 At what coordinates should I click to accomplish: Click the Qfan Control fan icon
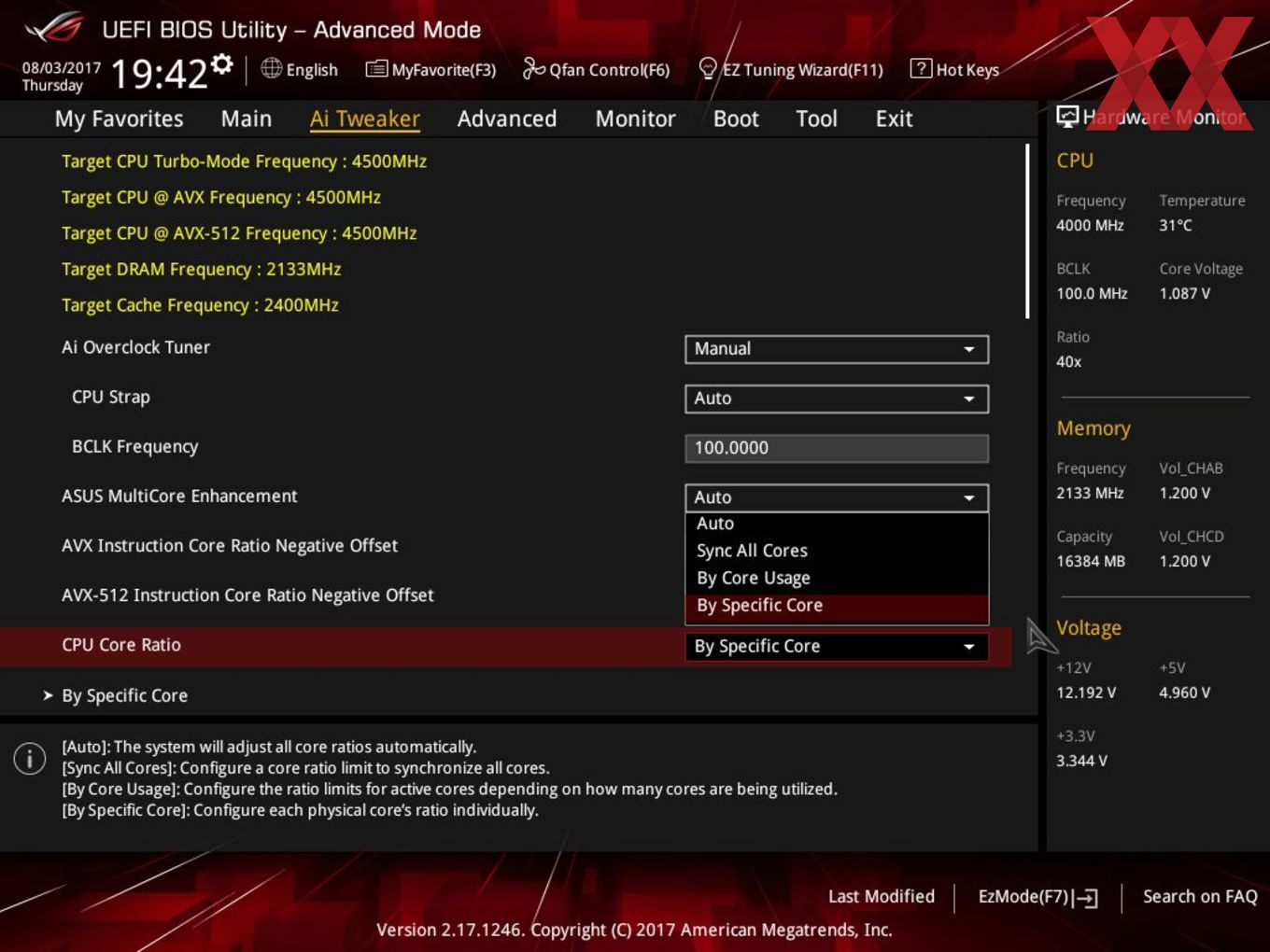[533, 68]
